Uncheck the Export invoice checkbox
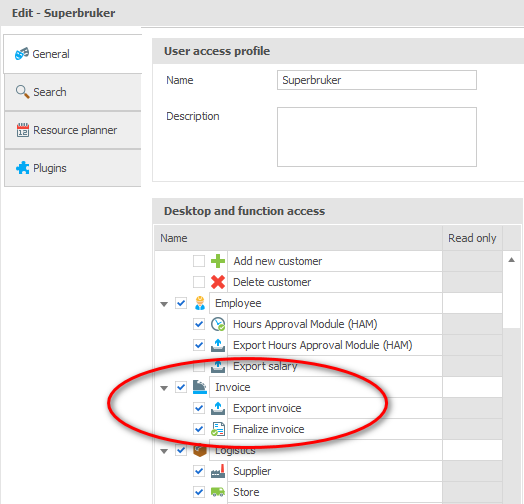Image resolution: width=524 pixels, height=504 pixels. [199, 408]
